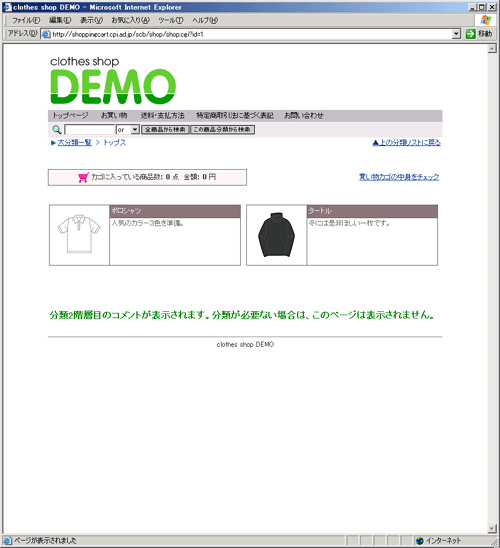This screenshot has height=548, width=500.
Task: Follow the 大分類一覧 breadcrumb link
Action: point(74,143)
